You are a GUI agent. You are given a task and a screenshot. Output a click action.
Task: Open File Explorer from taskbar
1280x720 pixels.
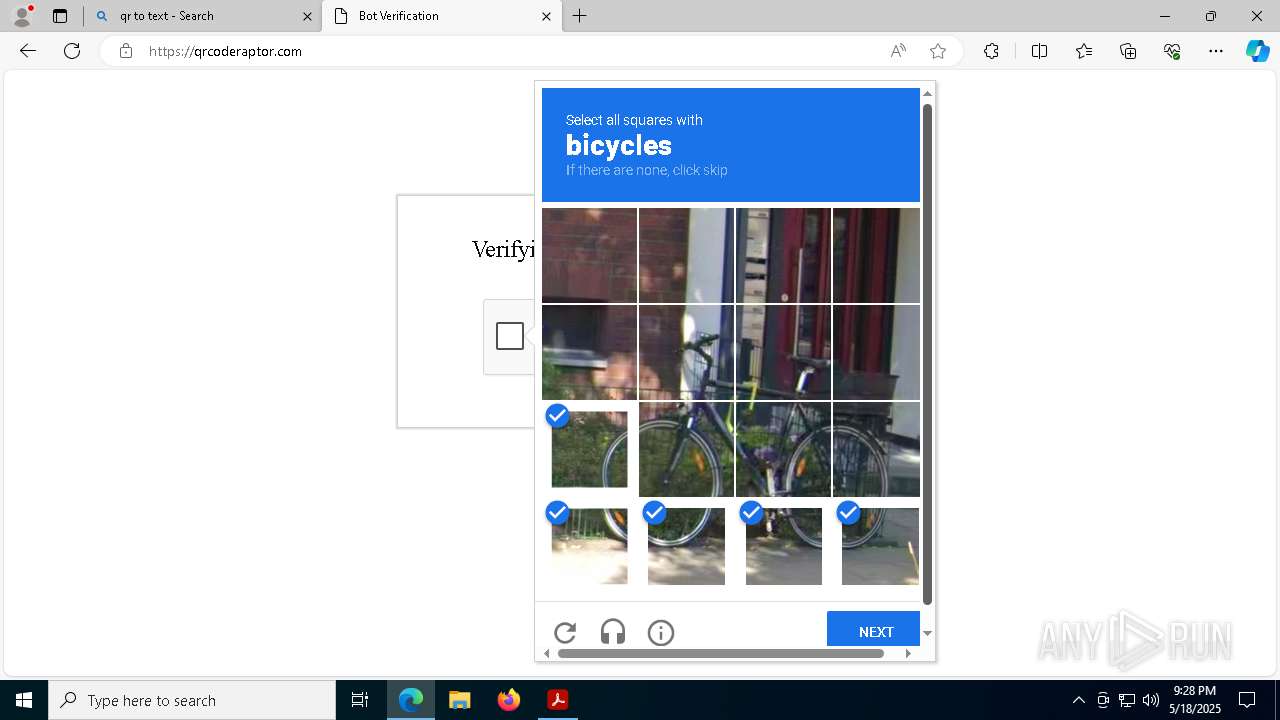click(459, 700)
